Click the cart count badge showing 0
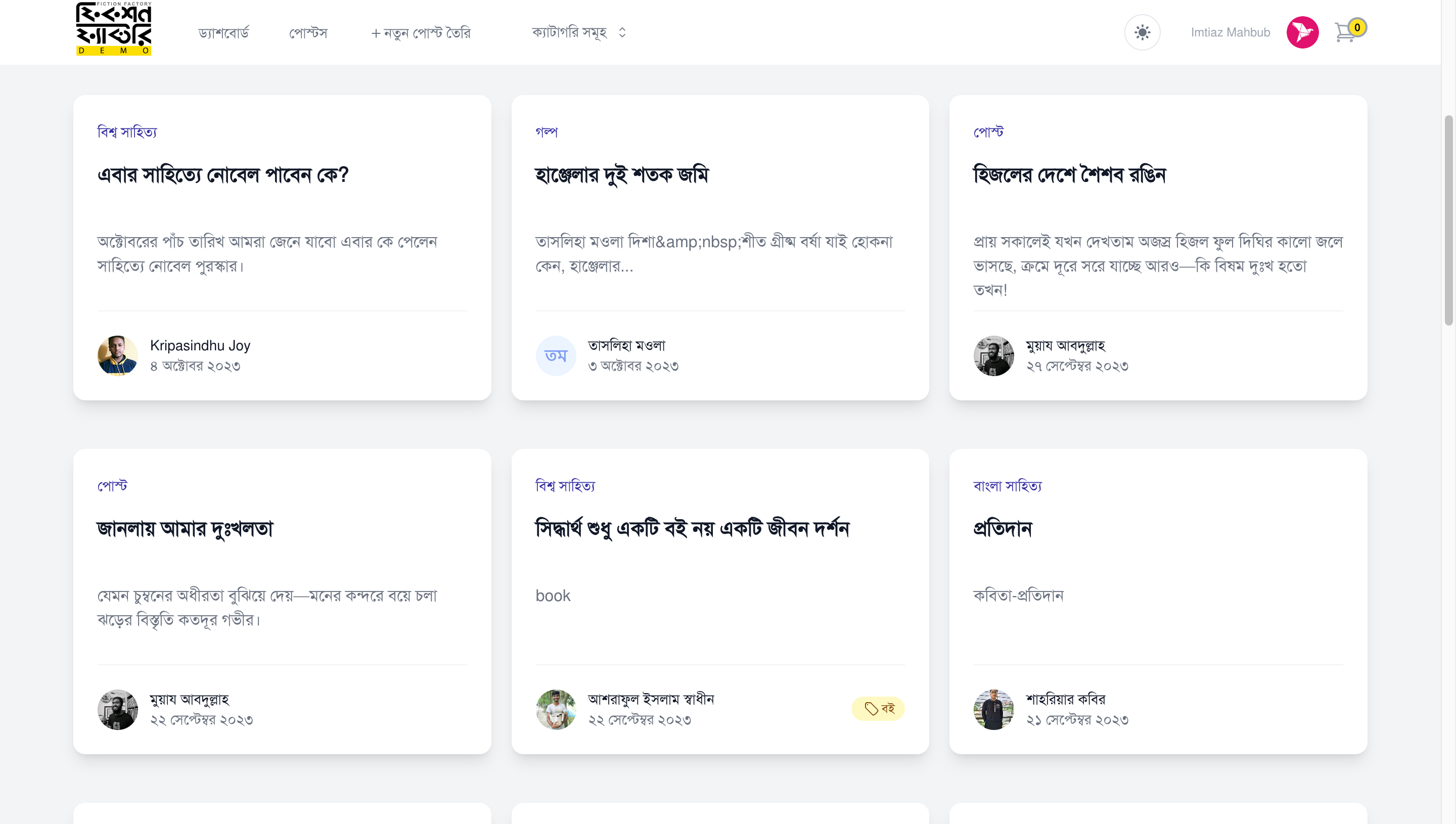The image size is (1456, 824). point(1357,27)
